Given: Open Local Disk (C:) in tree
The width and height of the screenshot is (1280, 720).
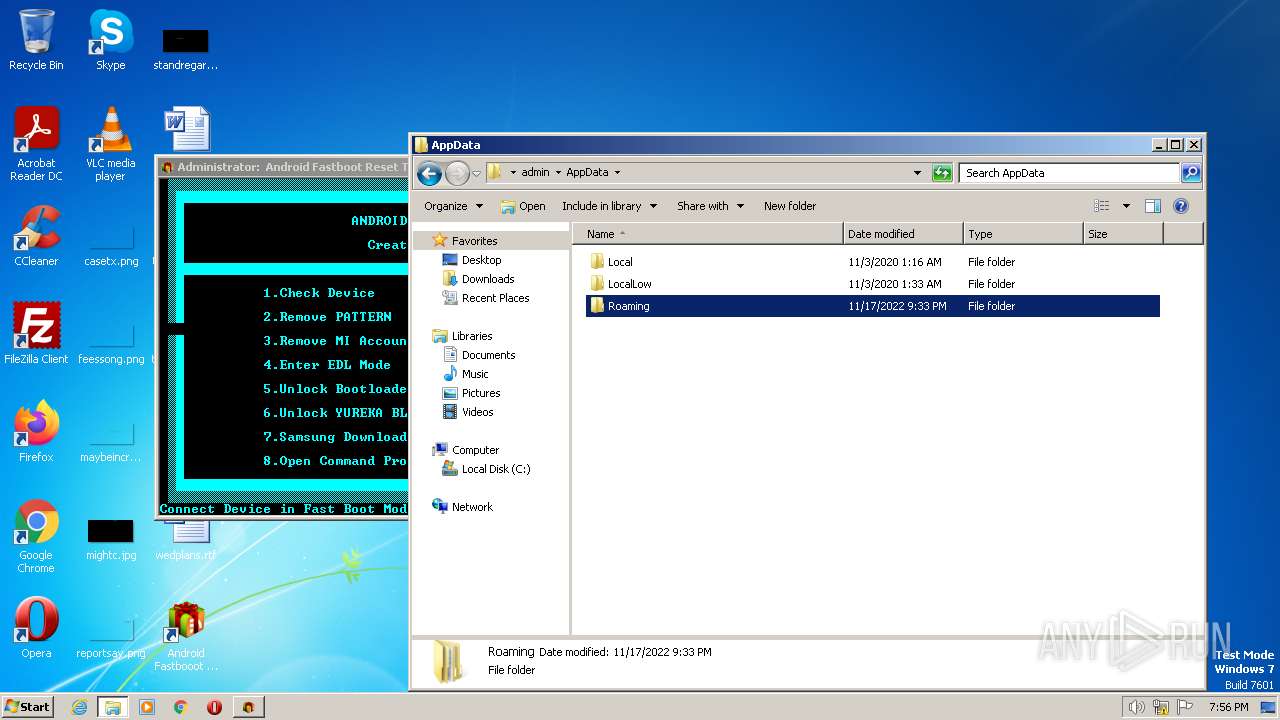Looking at the screenshot, I should coord(495,469).
